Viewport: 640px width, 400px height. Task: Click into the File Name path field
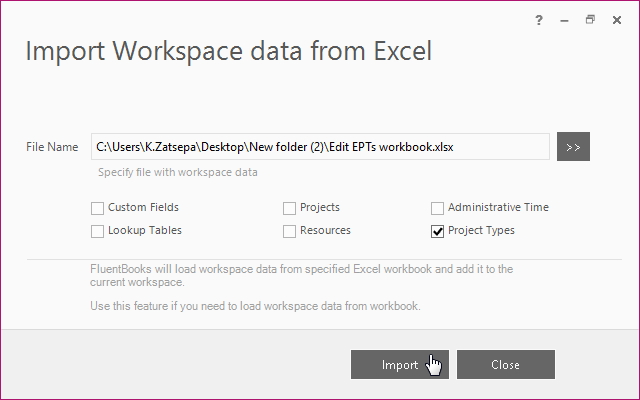point(320,147)
